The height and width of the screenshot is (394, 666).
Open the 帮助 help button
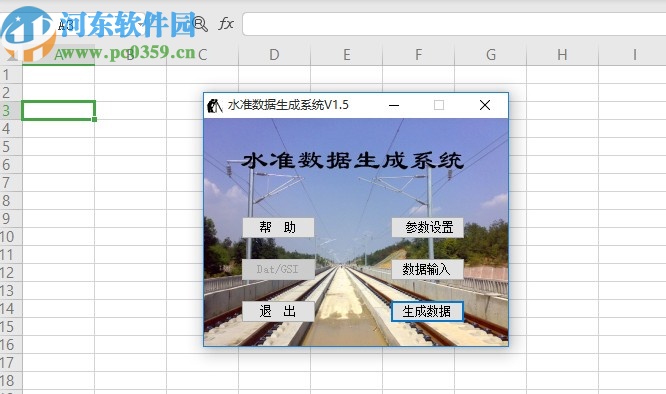click(x=278, y=228)
